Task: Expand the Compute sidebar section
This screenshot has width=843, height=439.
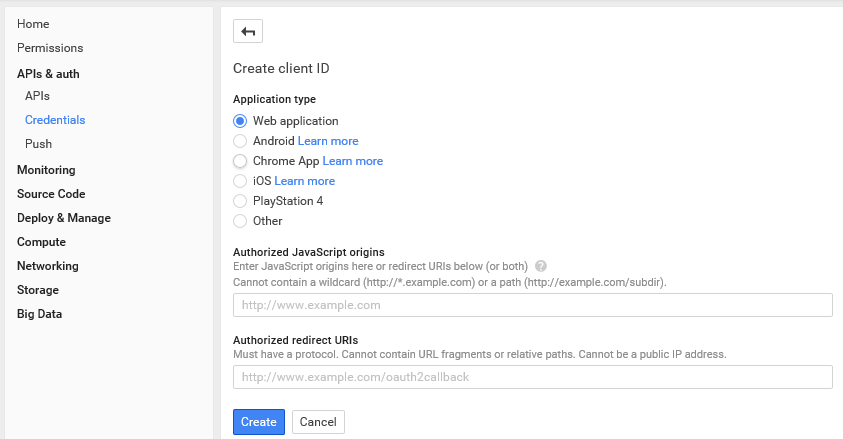Action: point(41,242)
